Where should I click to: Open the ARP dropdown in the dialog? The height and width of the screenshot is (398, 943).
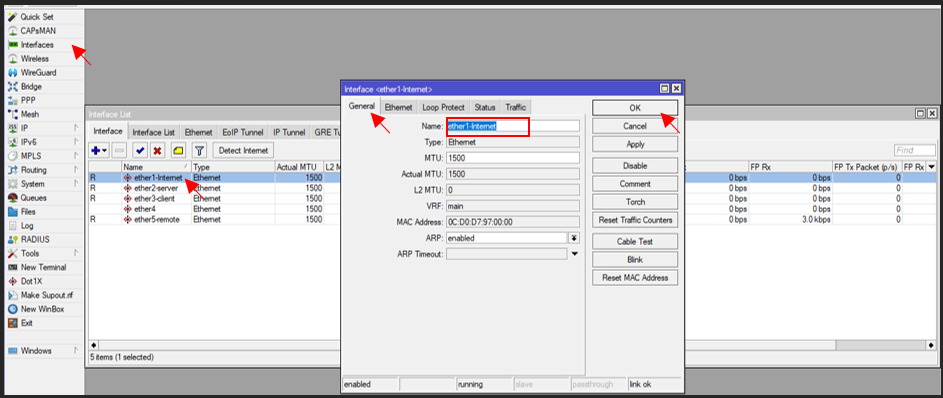point(574,238)
